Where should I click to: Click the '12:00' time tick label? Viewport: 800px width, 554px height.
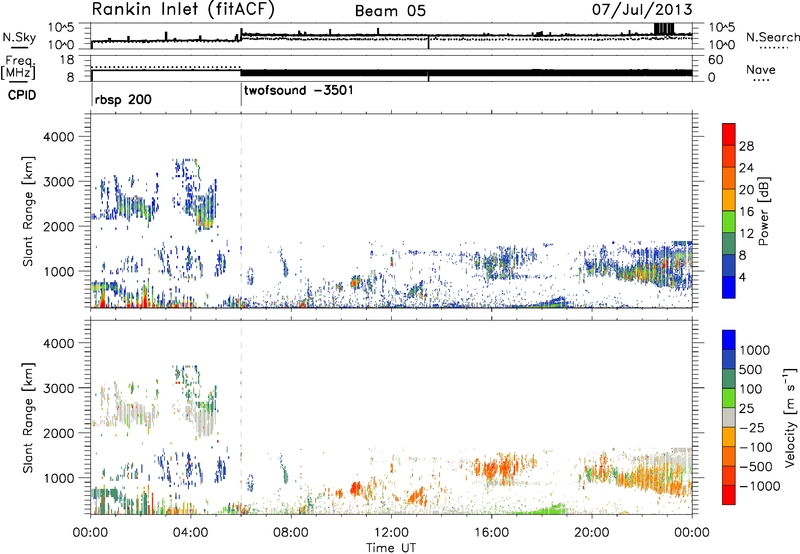click(391, 533)
